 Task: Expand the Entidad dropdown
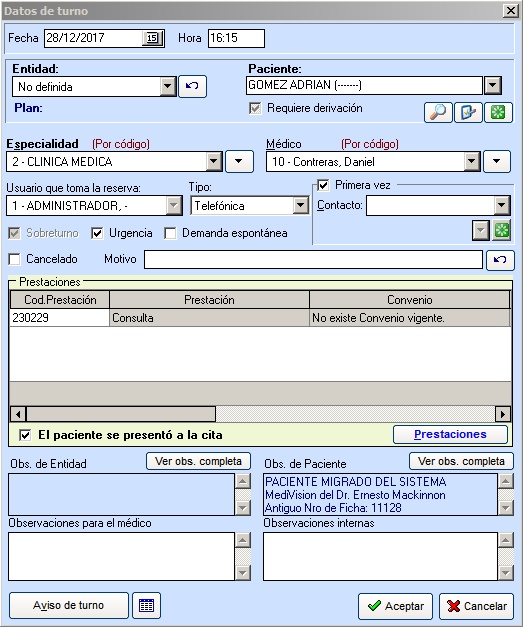click(168, 86)
